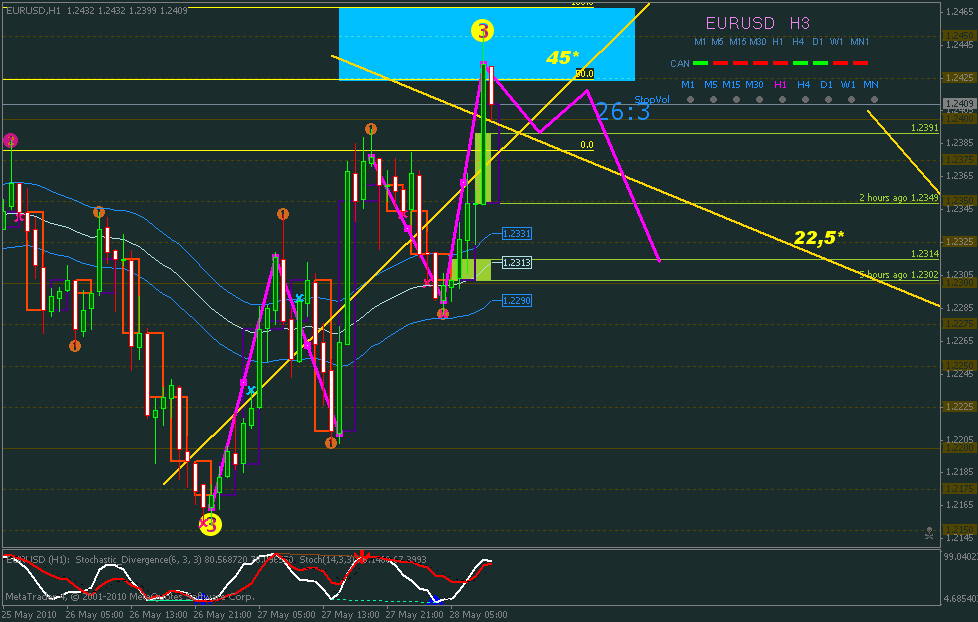Click the boxed 1.2313 band value
This screenshot has width=978, height=622.
click(x=516, y=263)
